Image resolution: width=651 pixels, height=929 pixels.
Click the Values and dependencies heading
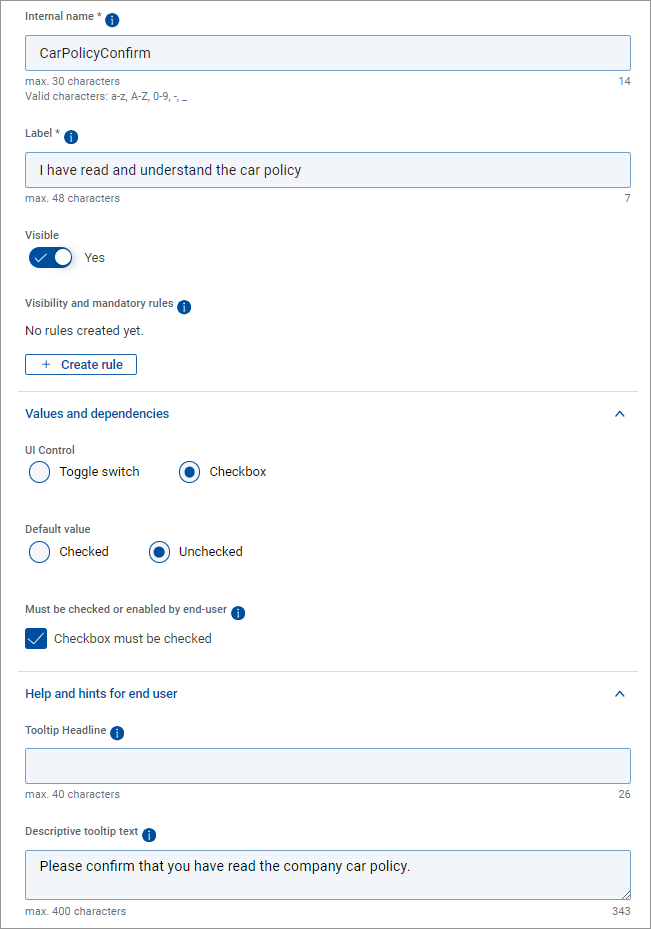(x=97, y=414)
